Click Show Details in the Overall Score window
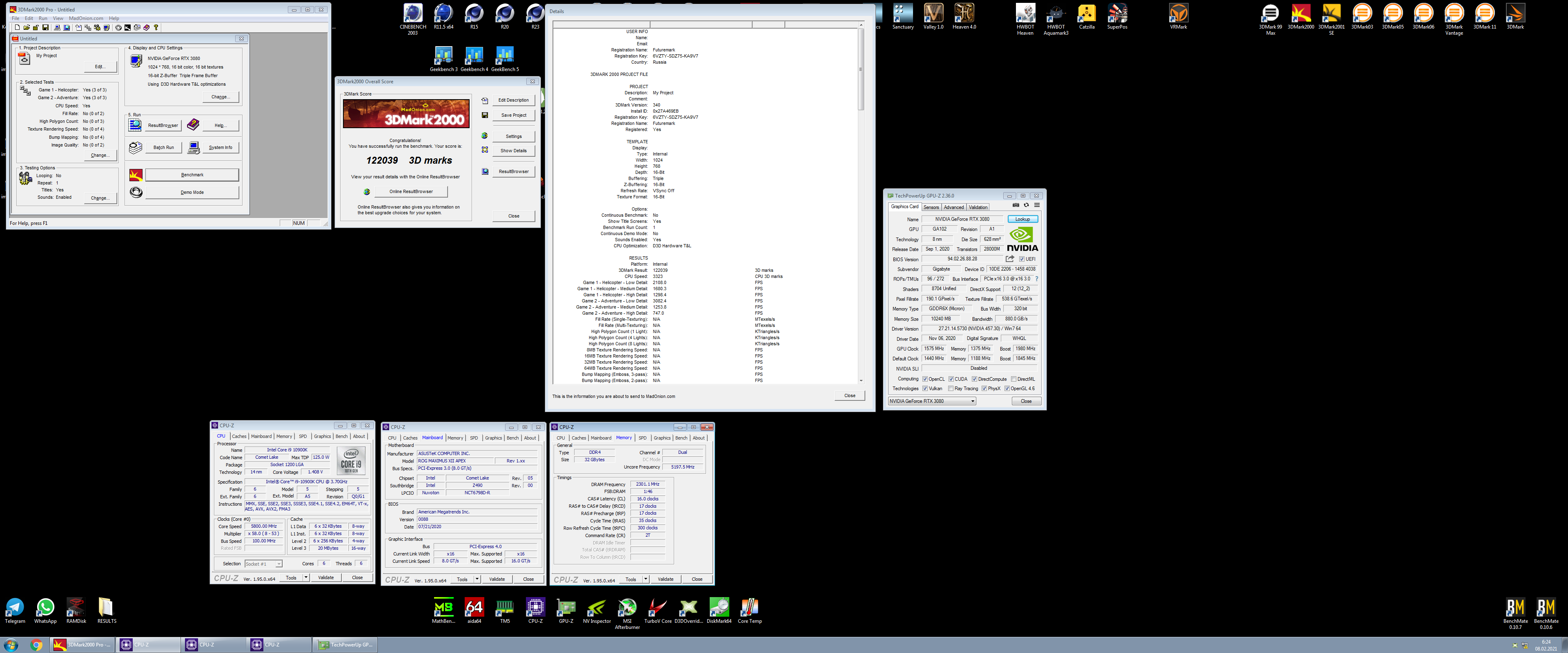Screen dimensions: 1568x653 (513, 151)
